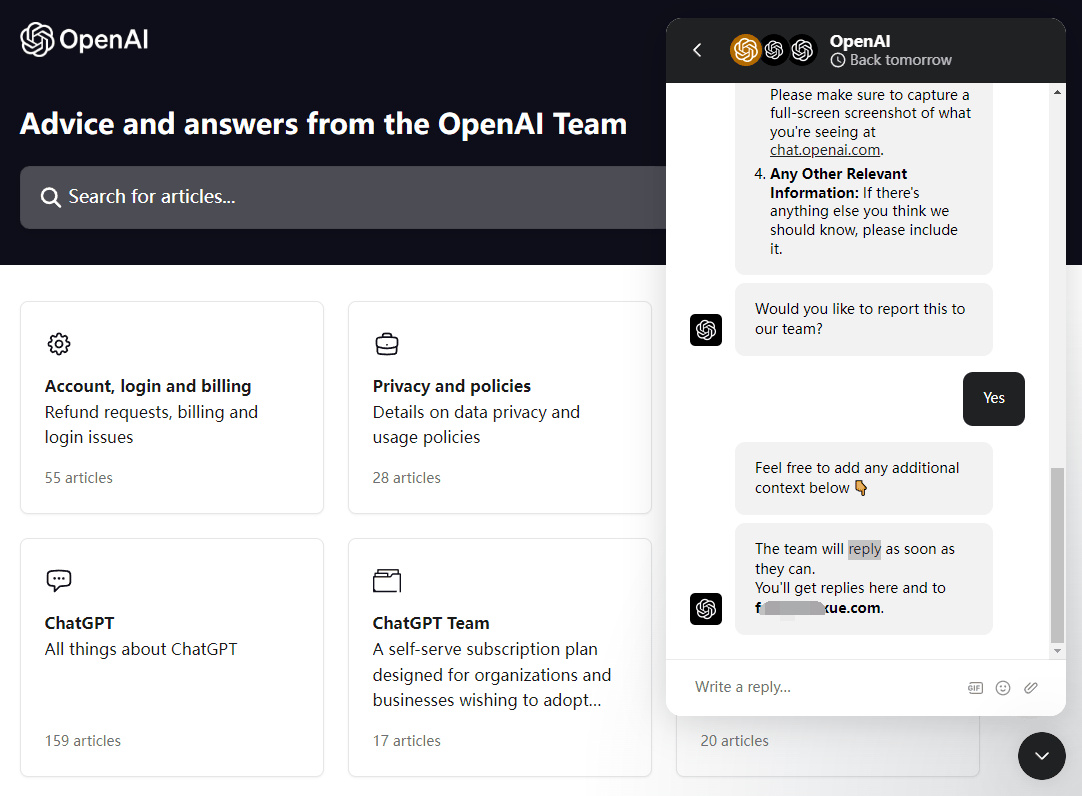
Task: Attach a file with paperclip icon
Action: tap(1031, 688)
